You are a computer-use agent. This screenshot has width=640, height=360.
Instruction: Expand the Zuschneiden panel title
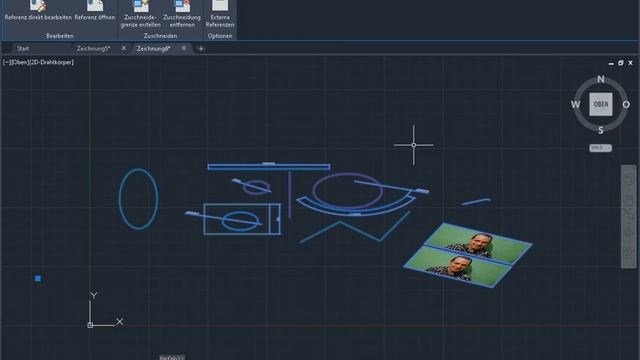(x=160, y=36)
